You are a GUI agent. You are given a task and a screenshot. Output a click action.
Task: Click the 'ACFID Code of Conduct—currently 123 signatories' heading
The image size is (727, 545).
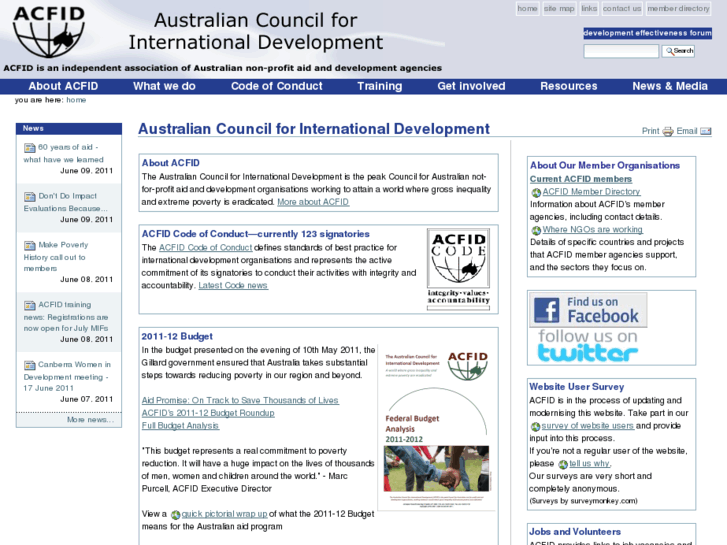tap(256, 234)
